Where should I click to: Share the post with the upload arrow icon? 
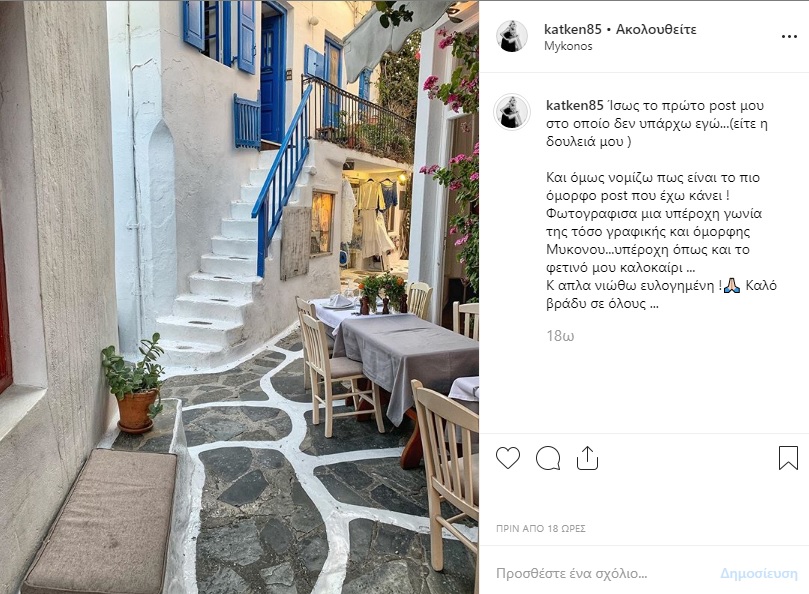point(587,458)
